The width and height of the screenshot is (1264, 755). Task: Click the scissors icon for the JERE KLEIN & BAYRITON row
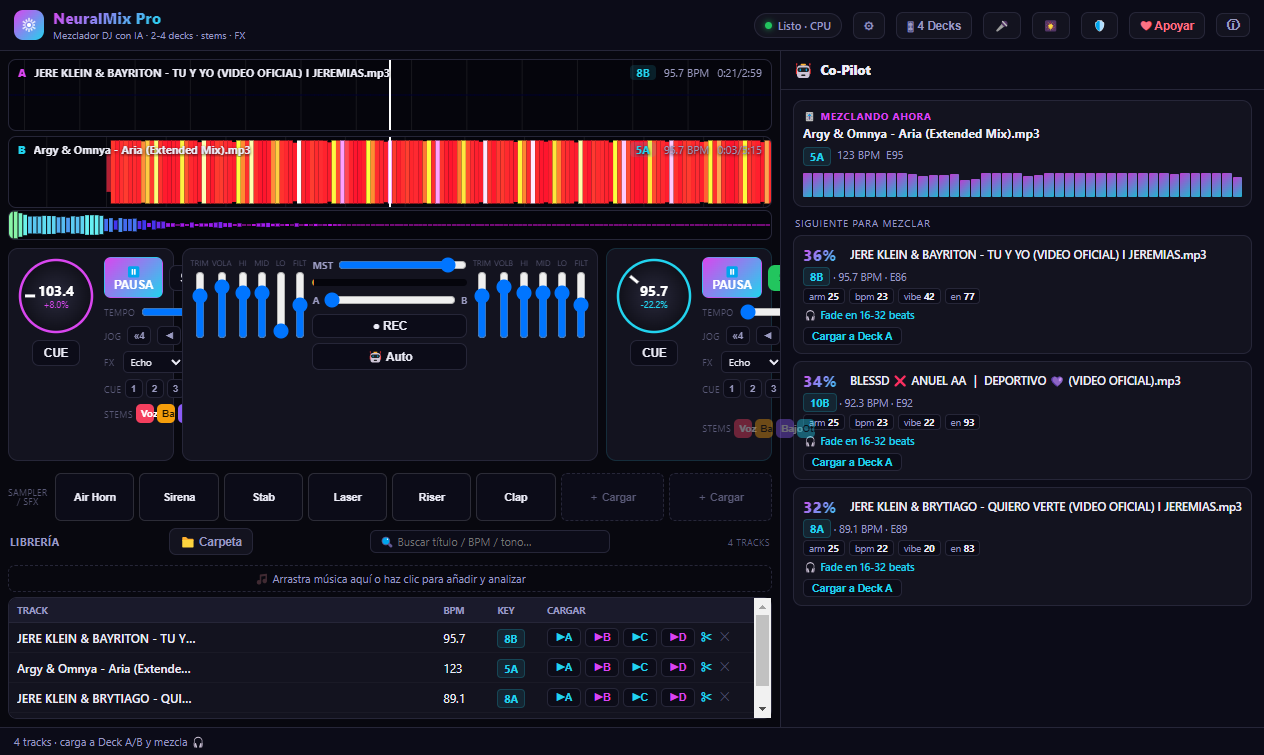pos(706,637)
